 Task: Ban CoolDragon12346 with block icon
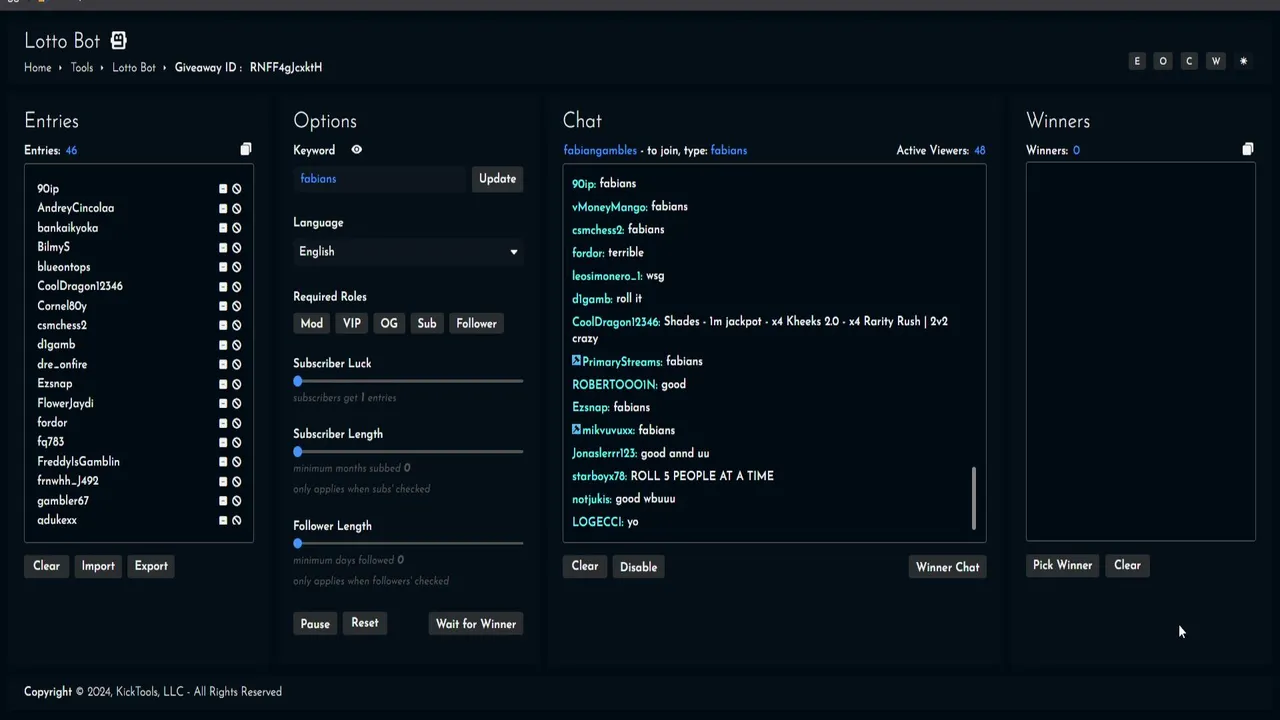click(x=237, y=287)
